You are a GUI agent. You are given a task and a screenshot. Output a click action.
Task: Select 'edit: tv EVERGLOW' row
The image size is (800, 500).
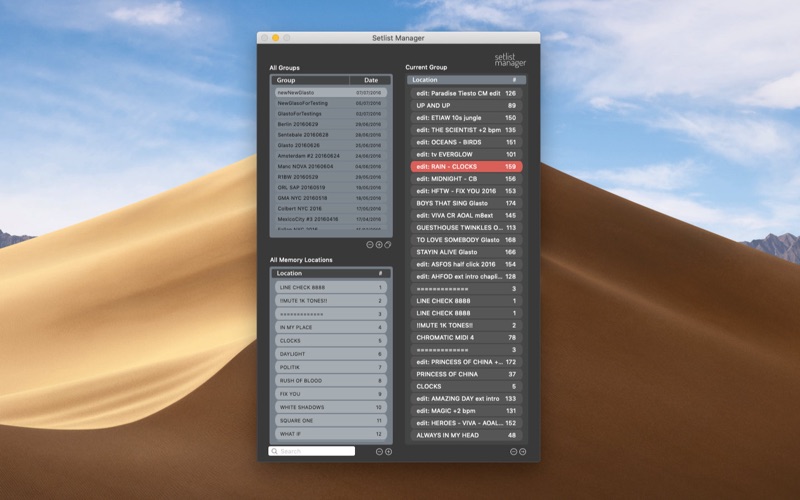tap(466, 155)
